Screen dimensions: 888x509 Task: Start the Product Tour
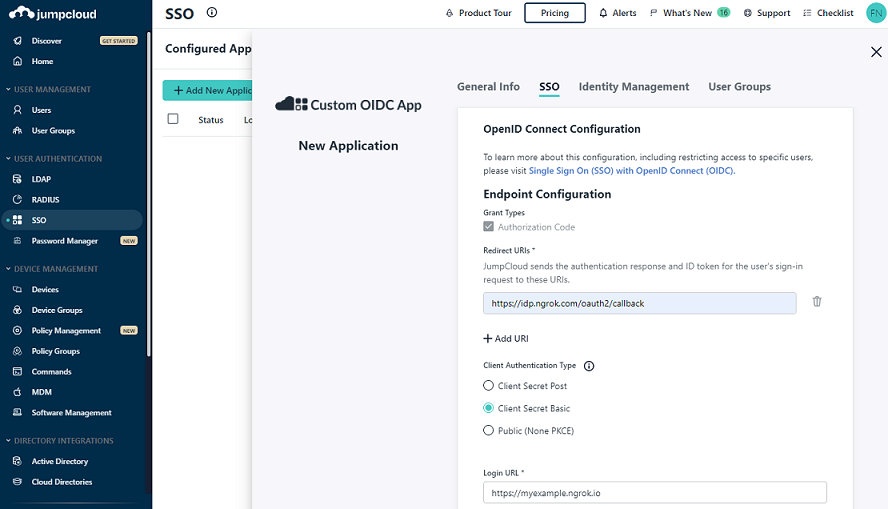click(x=479, y=13)
